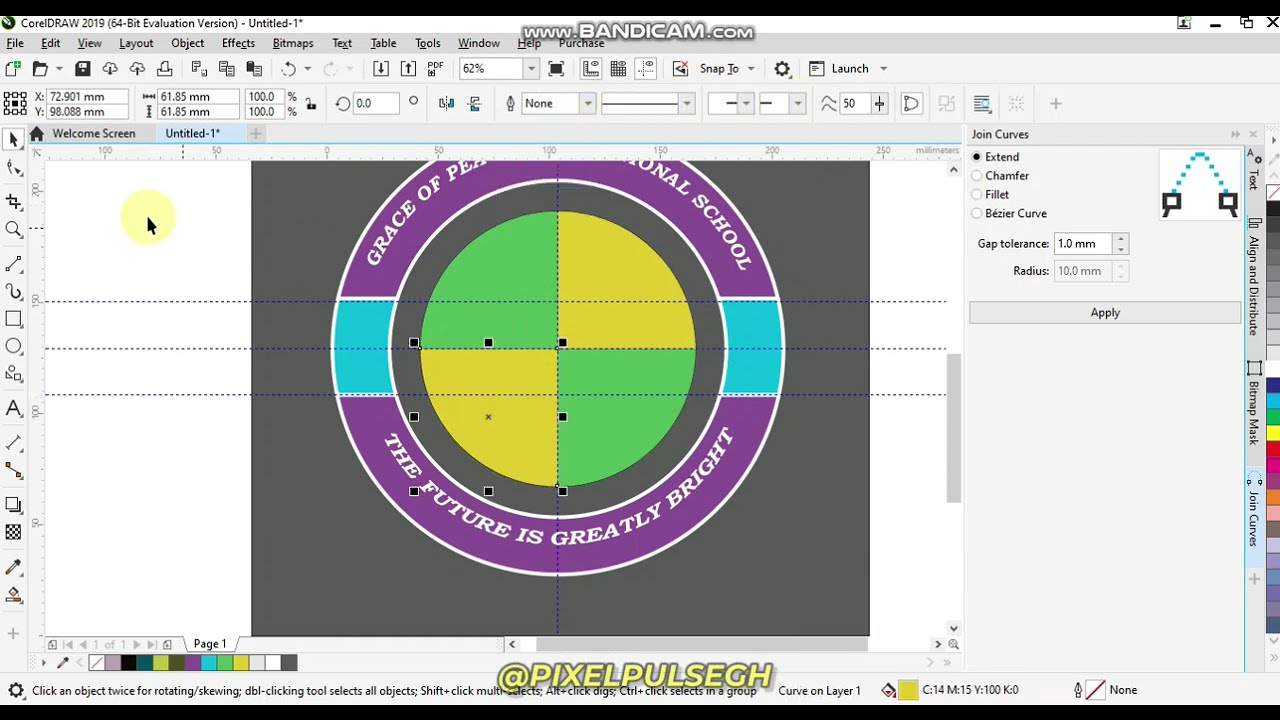
Task: Select the Connector tool
Action: [x=13, y=470]
